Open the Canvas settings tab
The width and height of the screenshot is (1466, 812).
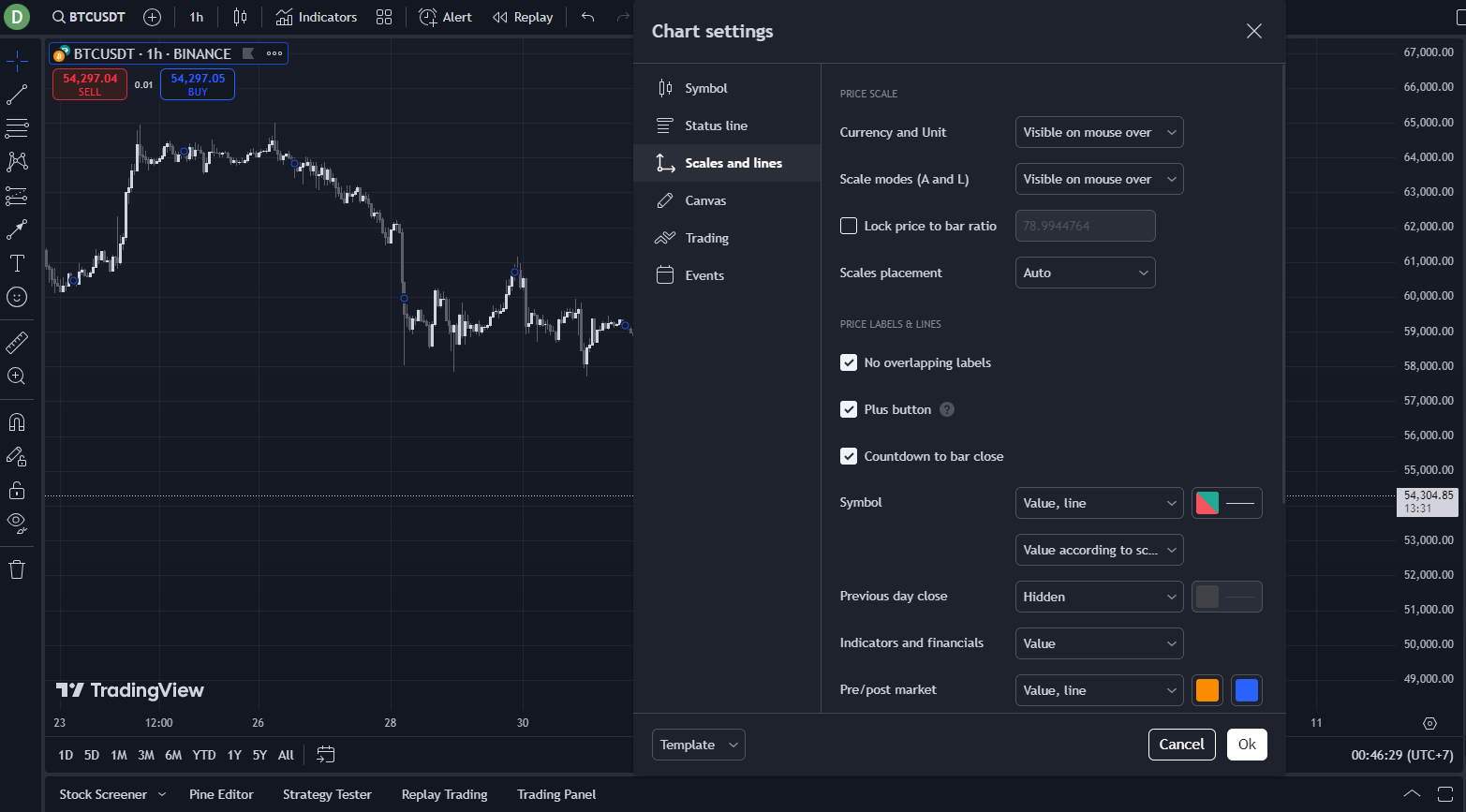(727, 200)
